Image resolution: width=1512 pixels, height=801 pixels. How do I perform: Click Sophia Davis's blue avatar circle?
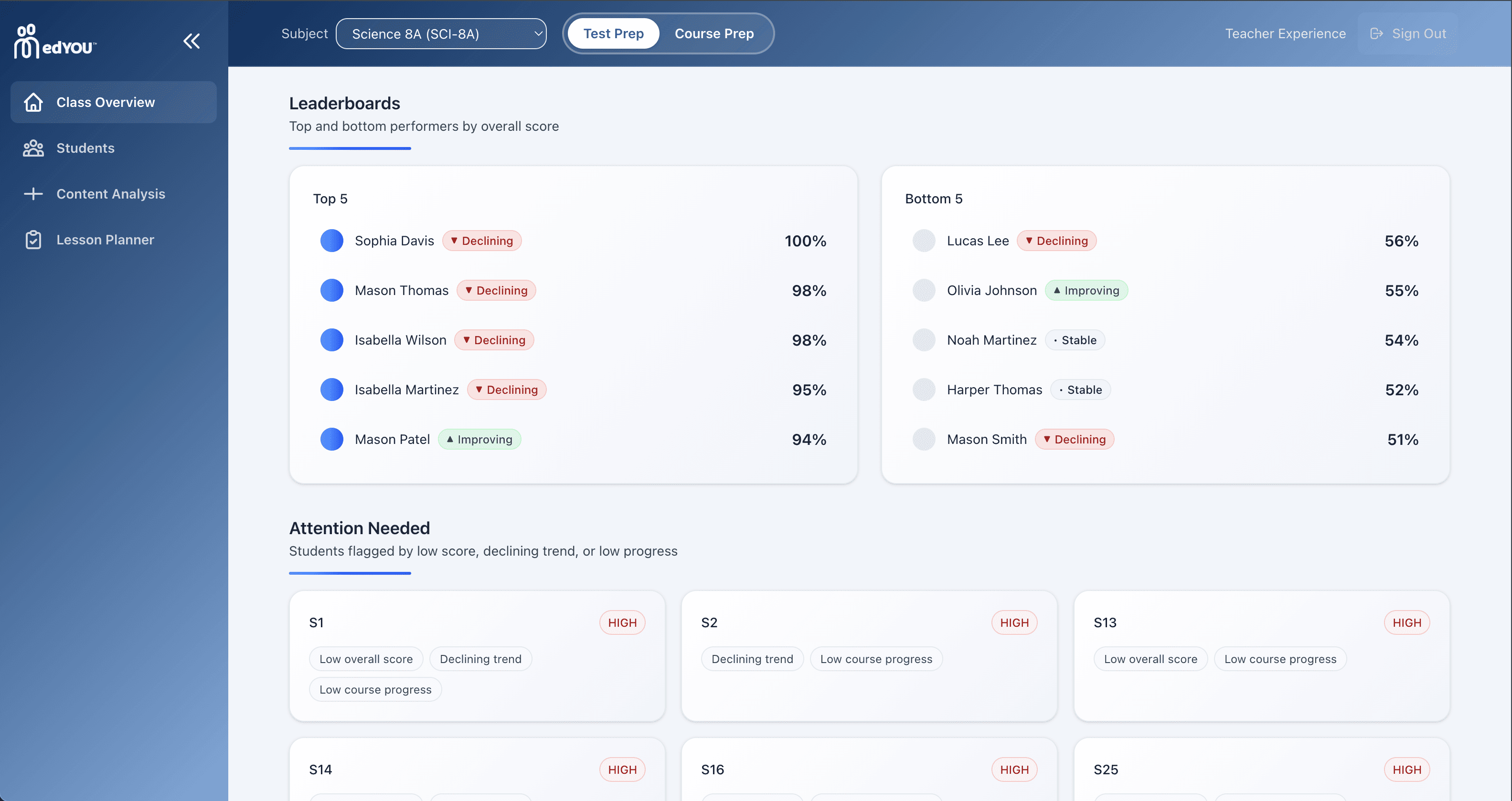point(331,241)
